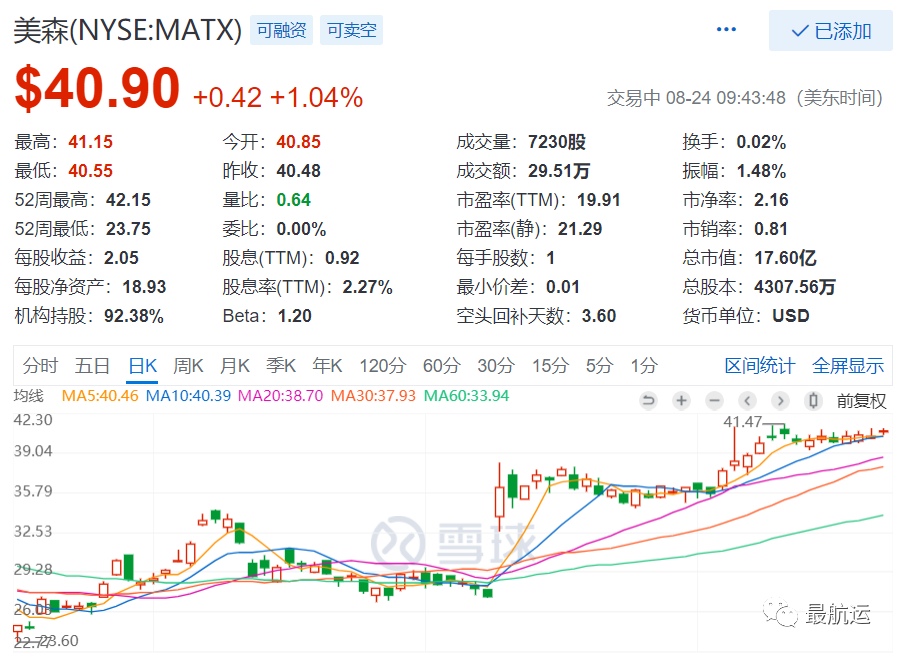Open the 前复权 adjustment dropdown
The height and width of the screenshot is (653, 899).
[861, 401]
